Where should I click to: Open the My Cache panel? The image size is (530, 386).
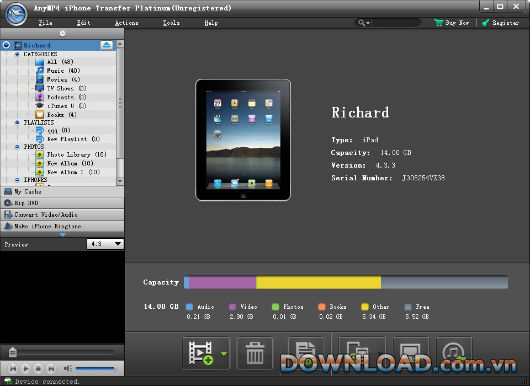pyautogui.click(x=62, y=192)
